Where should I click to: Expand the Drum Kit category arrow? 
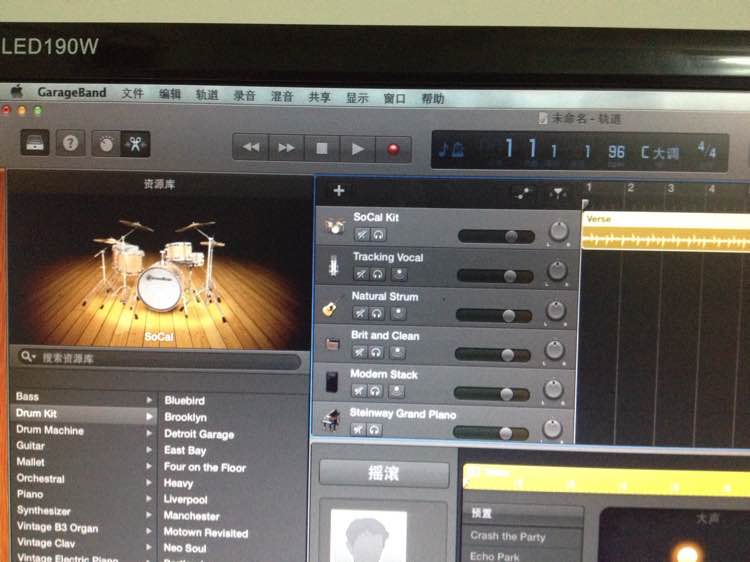tap(150, 416)
